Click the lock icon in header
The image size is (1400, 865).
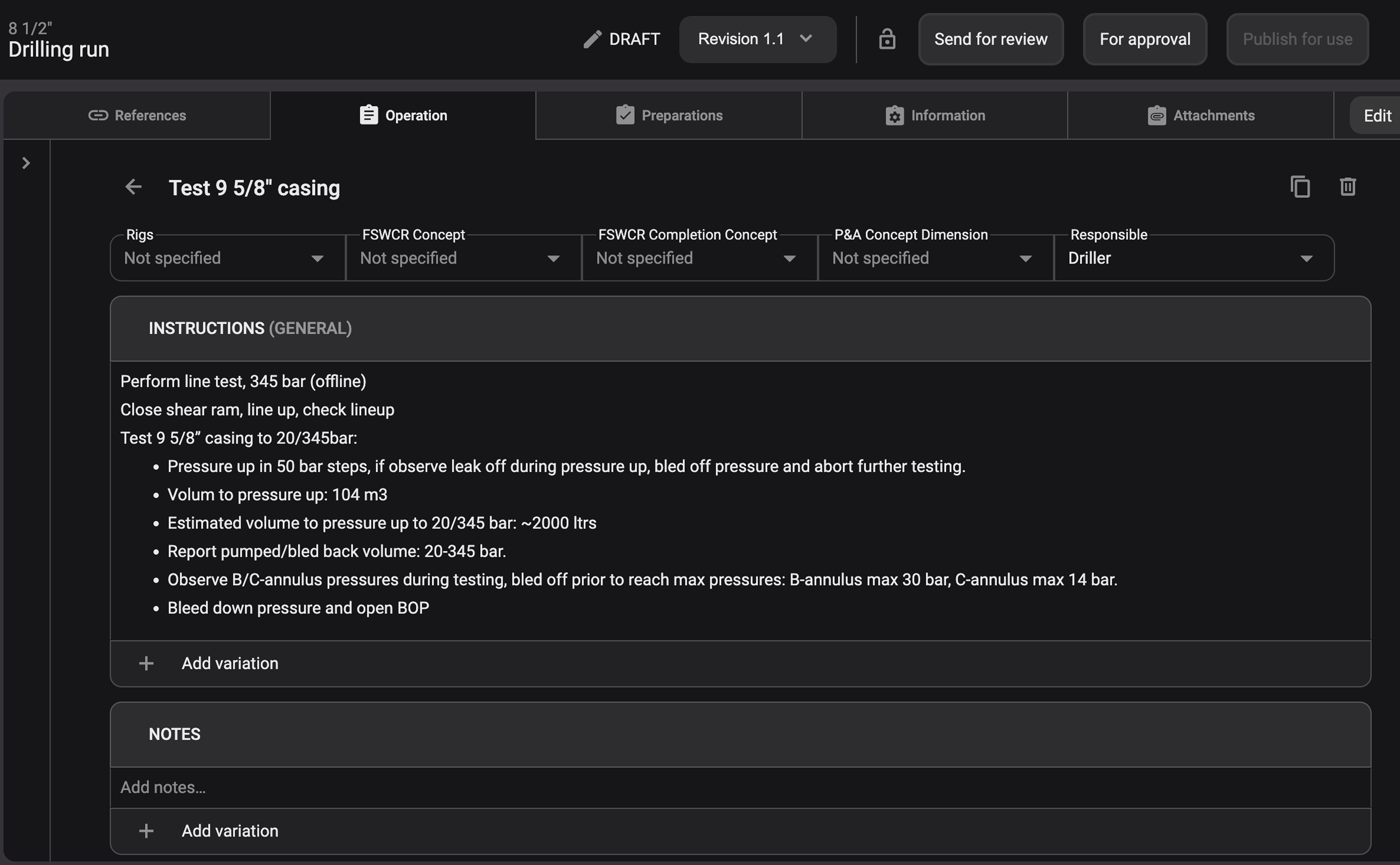tap(887, 39)
